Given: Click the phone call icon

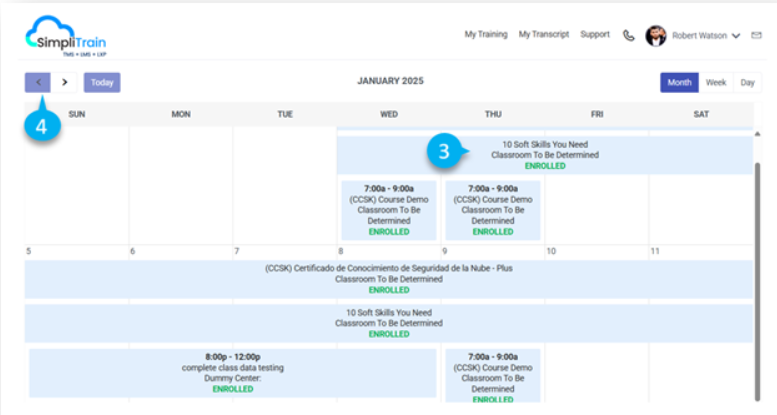Looking at the screenshot, I should coord(629,35).
